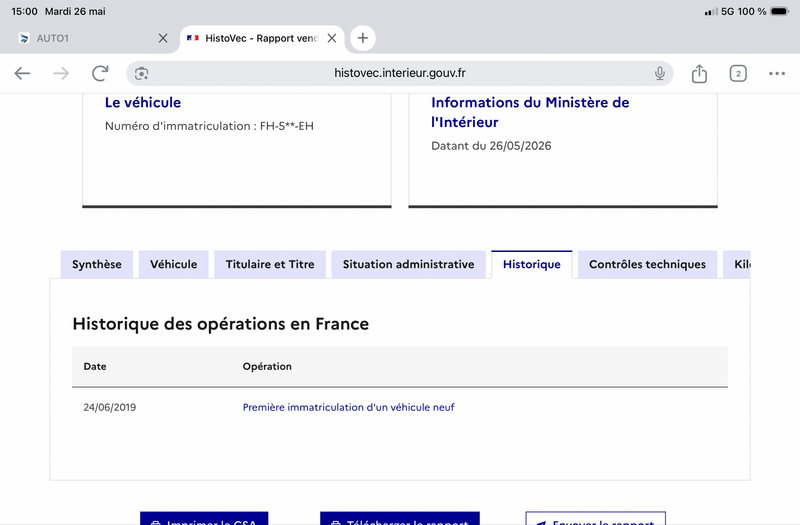Image resolution: width=800 pixels, height=525 pixels.
Task: Click the Imprimer le CSA button
Action: coord(204,518)
